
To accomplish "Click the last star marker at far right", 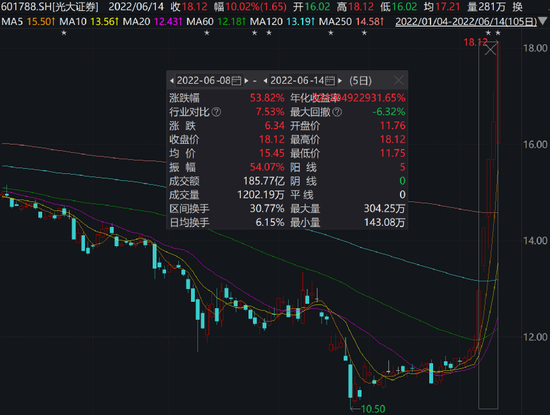I will 498,33.
